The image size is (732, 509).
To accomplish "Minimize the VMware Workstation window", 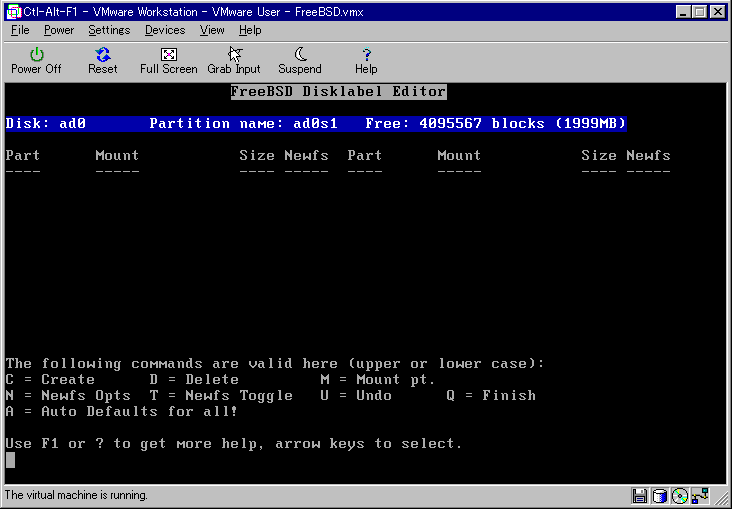I will click(683, 12).
